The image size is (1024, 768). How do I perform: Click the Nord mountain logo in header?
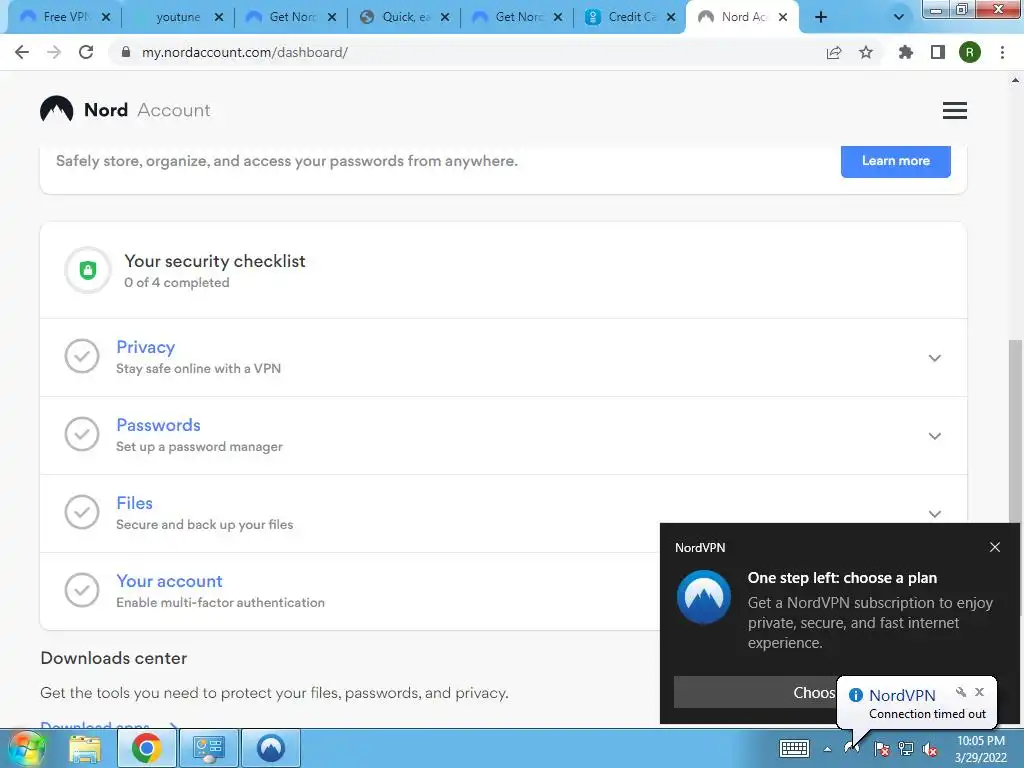[57, 110]
